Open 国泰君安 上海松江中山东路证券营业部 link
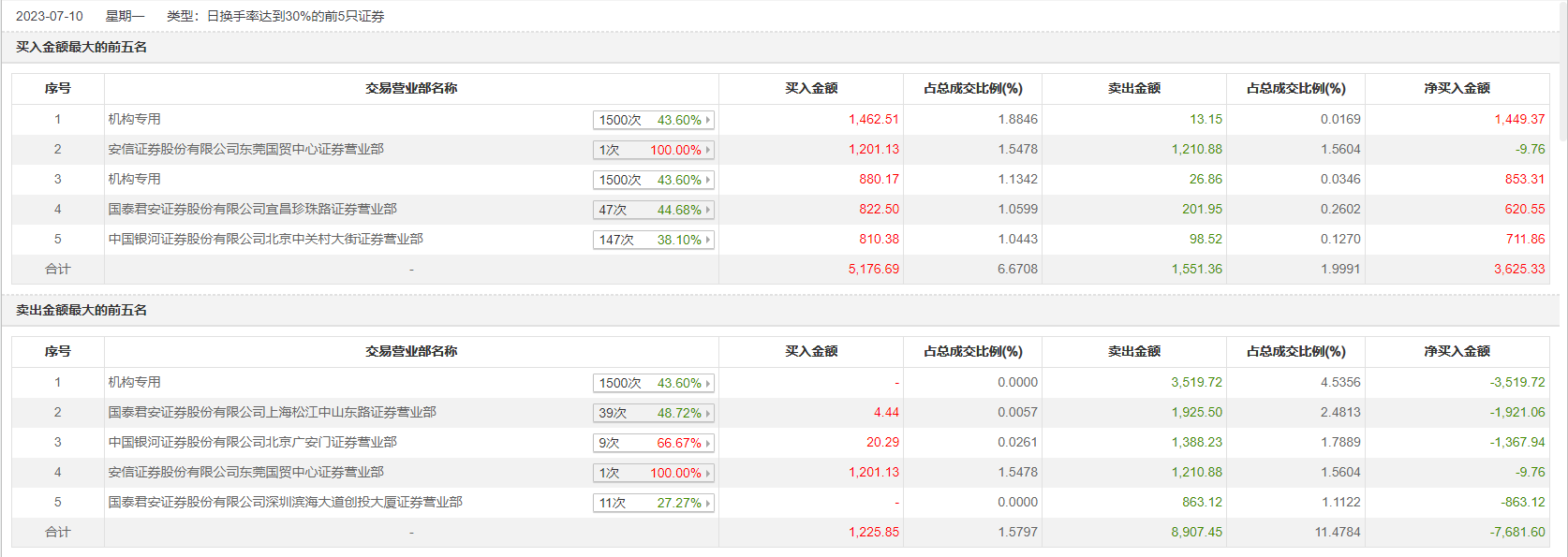The height and width of the screenshot is (557, 1568). click(x=272, y=412)
